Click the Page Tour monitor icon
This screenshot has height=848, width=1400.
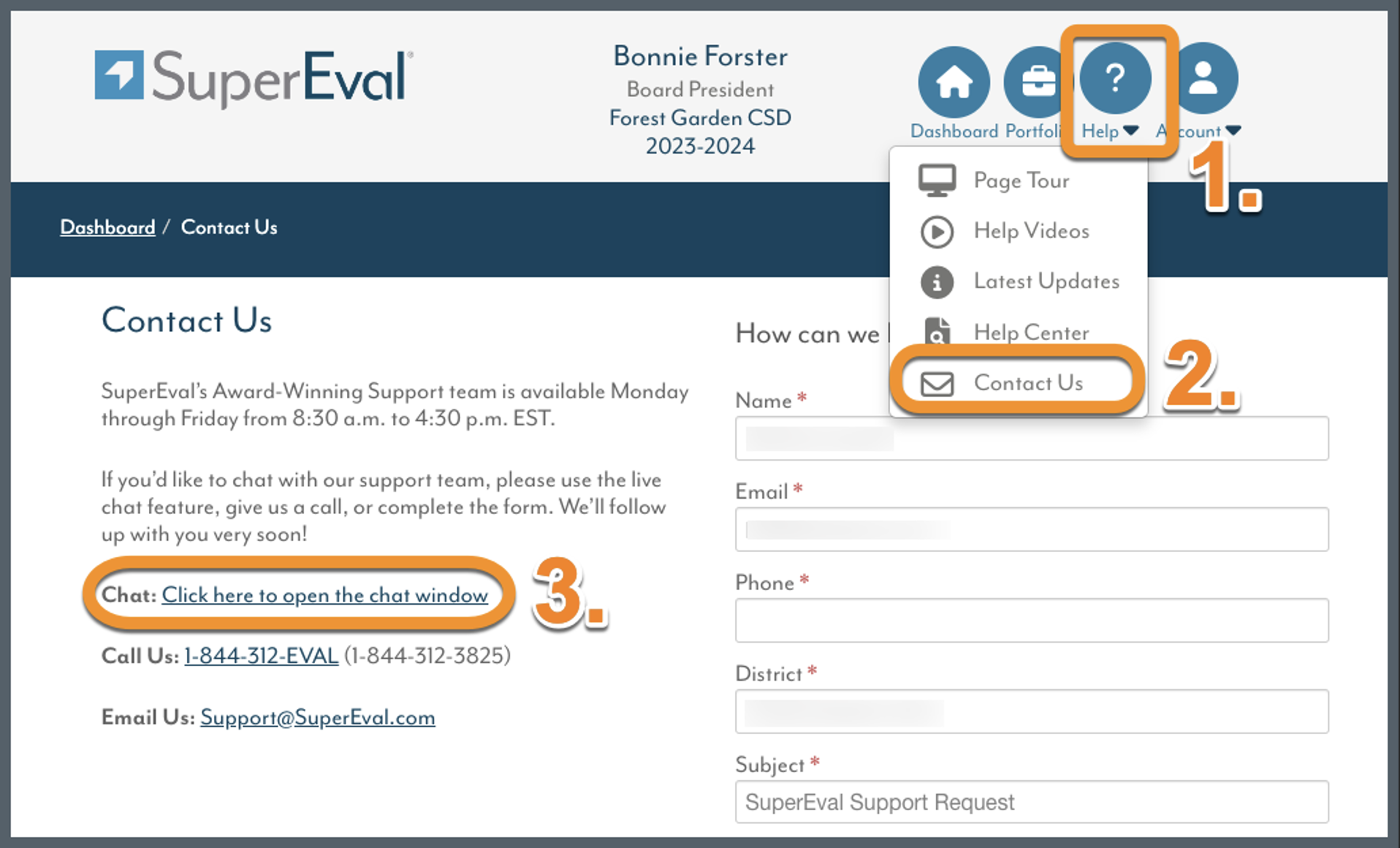pyautogui.click(x=937, y=181)
